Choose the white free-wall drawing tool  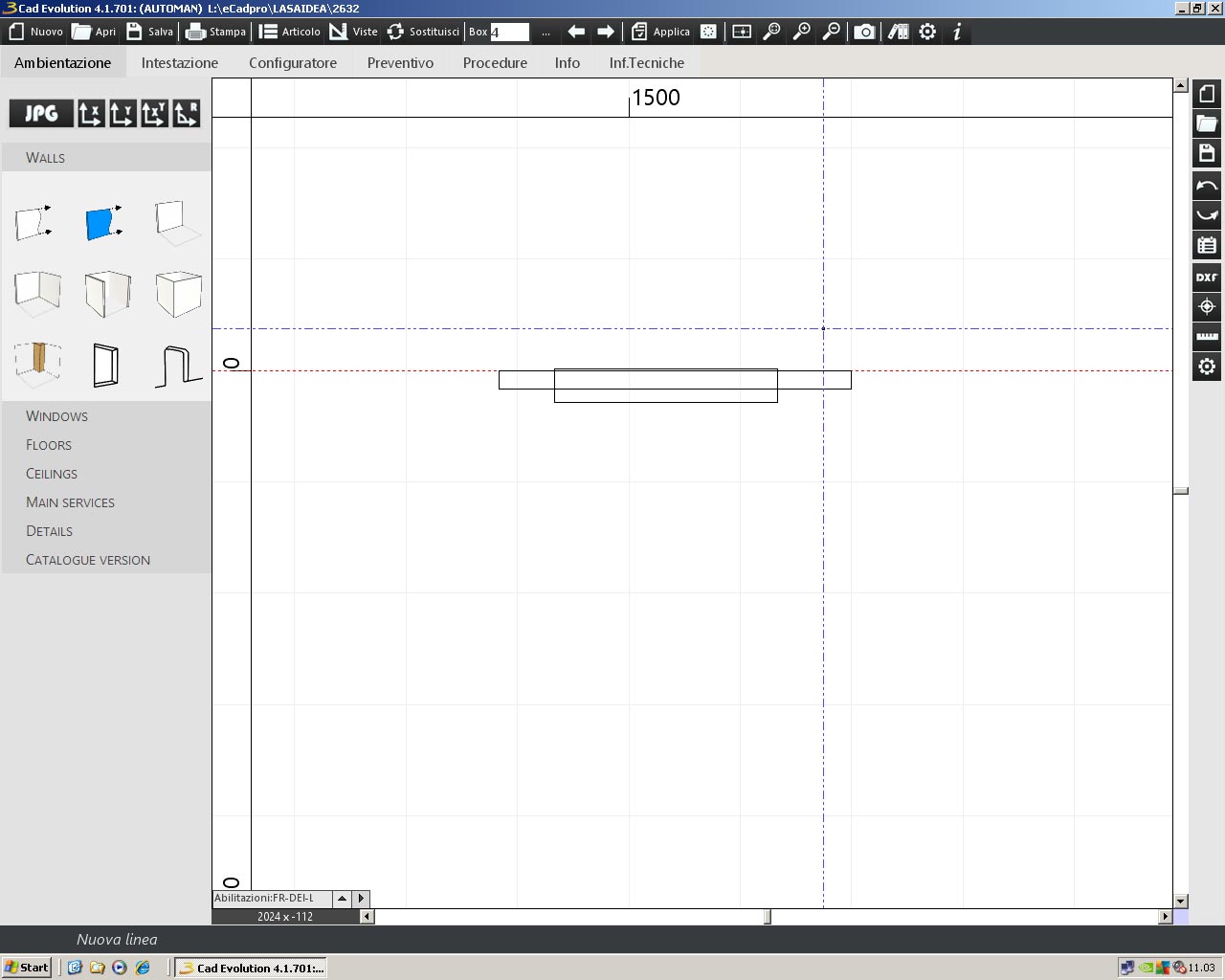pos(34,222)
